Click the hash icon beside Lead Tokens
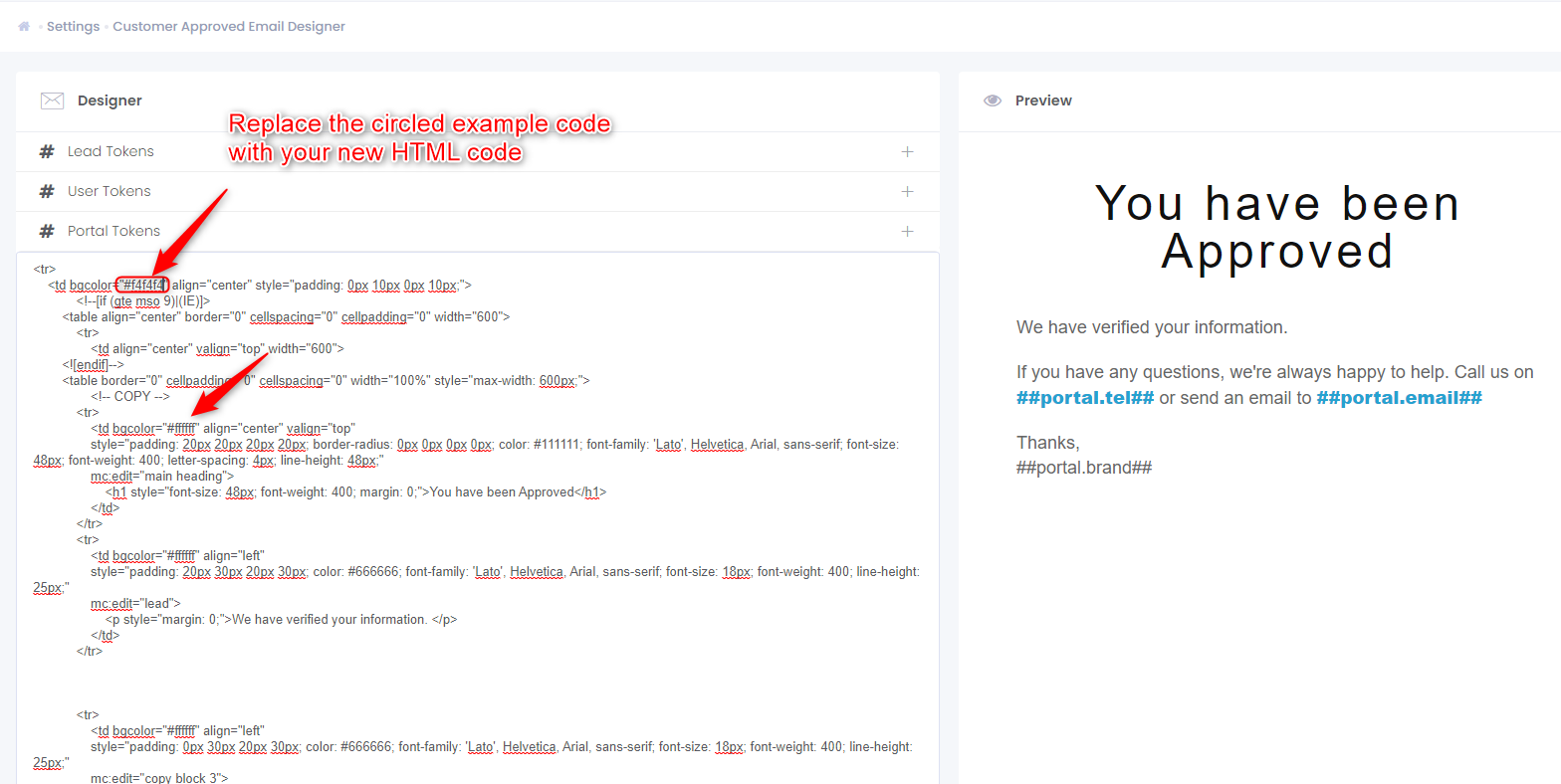This screenshot has width=1561, height=784. 46,151
